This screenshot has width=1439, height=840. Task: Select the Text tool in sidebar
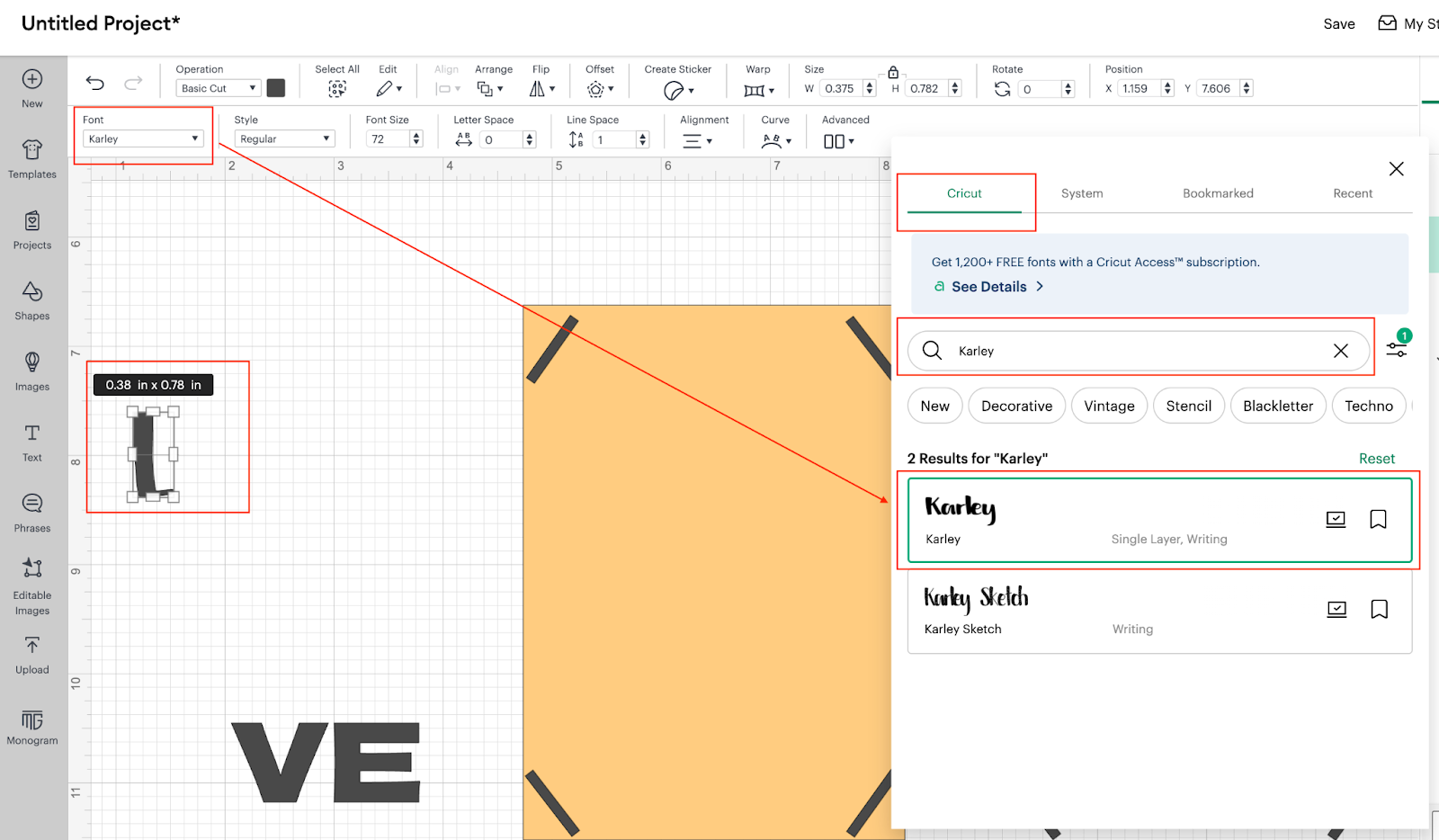32,442
